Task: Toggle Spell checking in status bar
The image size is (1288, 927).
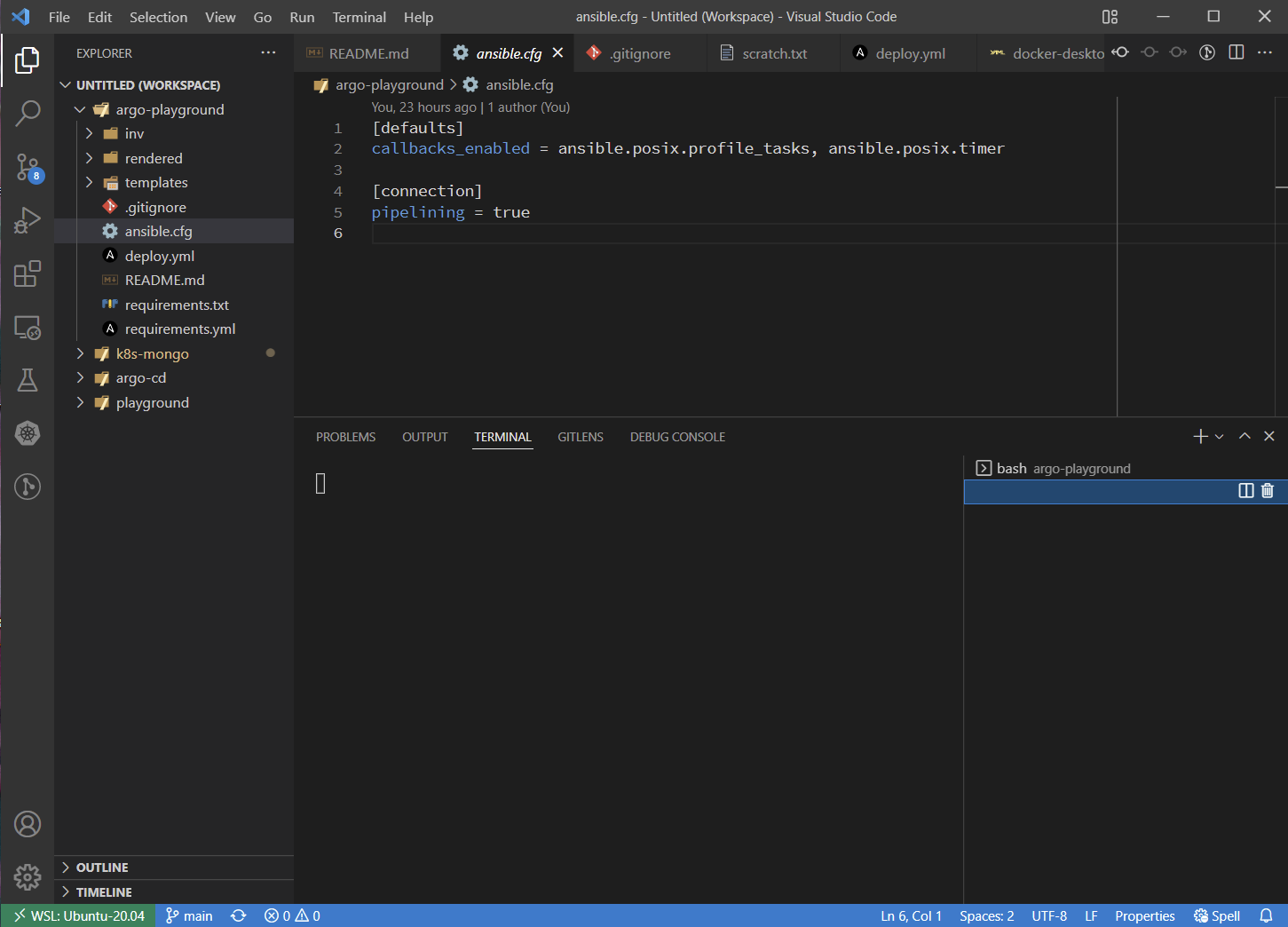Action: 1217,915
